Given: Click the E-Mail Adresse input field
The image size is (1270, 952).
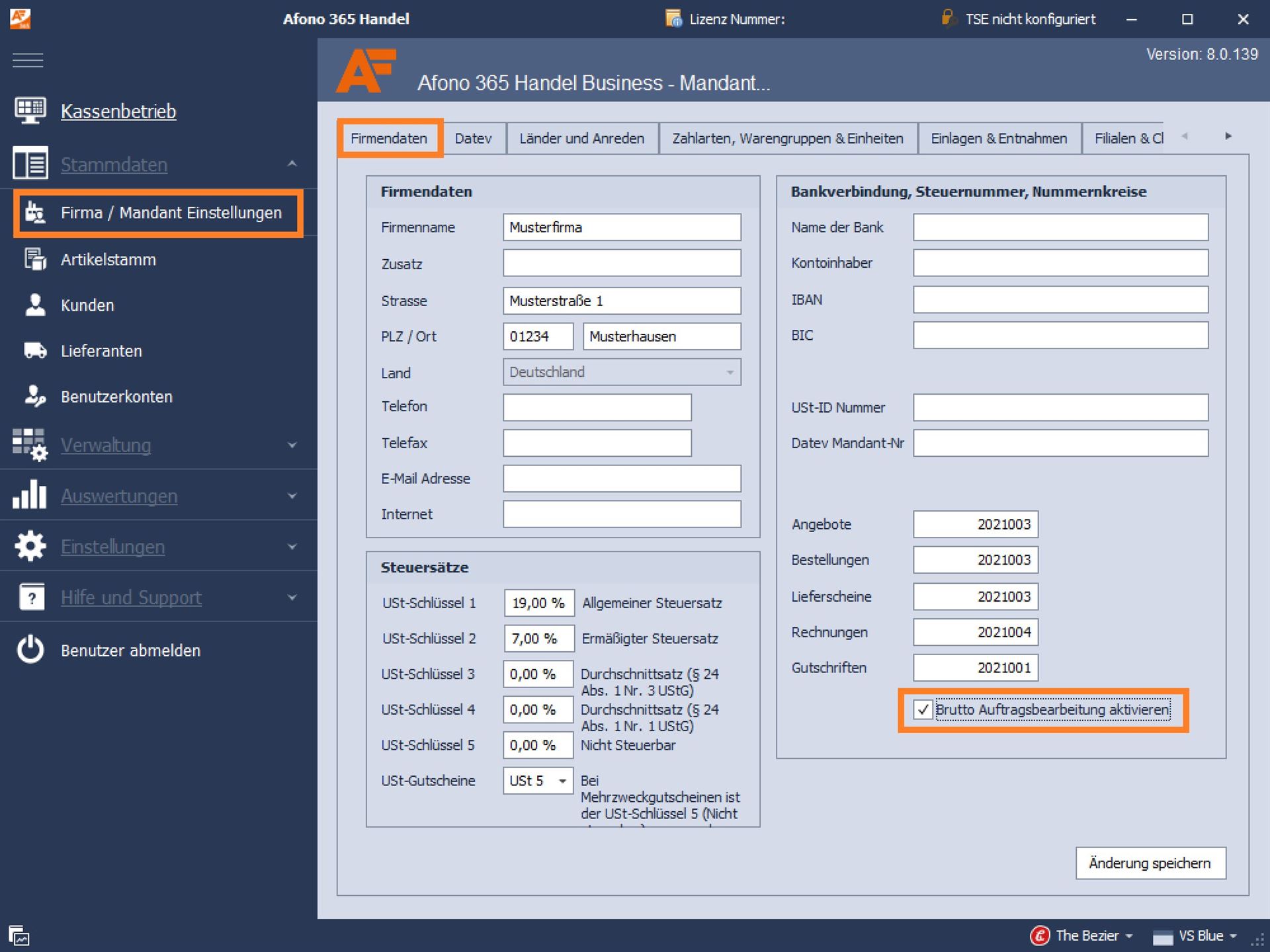Looking at the screenshot, I should pyautogui.click(x=622, y=479).
